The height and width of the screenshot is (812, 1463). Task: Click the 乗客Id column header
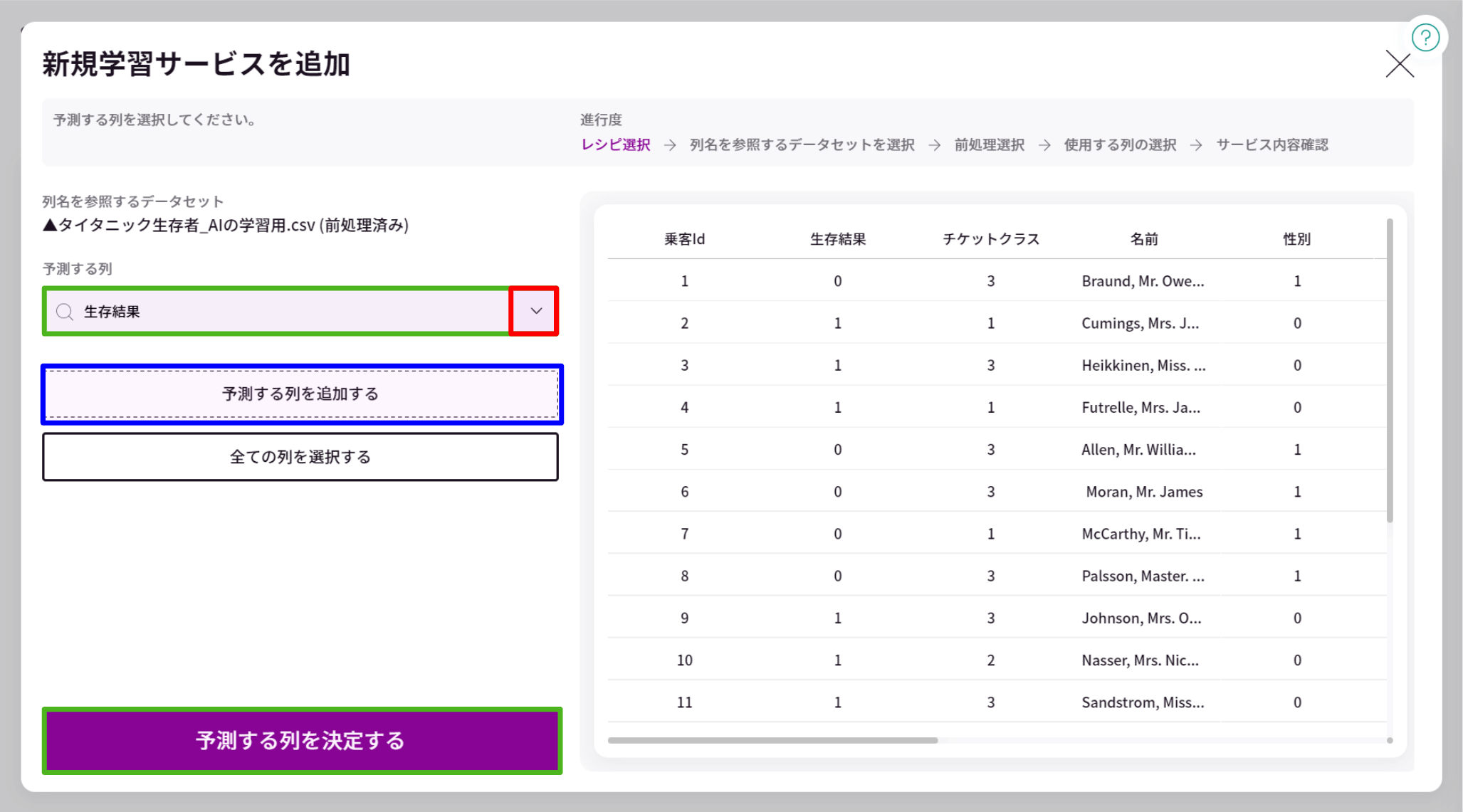(x=683, y=239)
